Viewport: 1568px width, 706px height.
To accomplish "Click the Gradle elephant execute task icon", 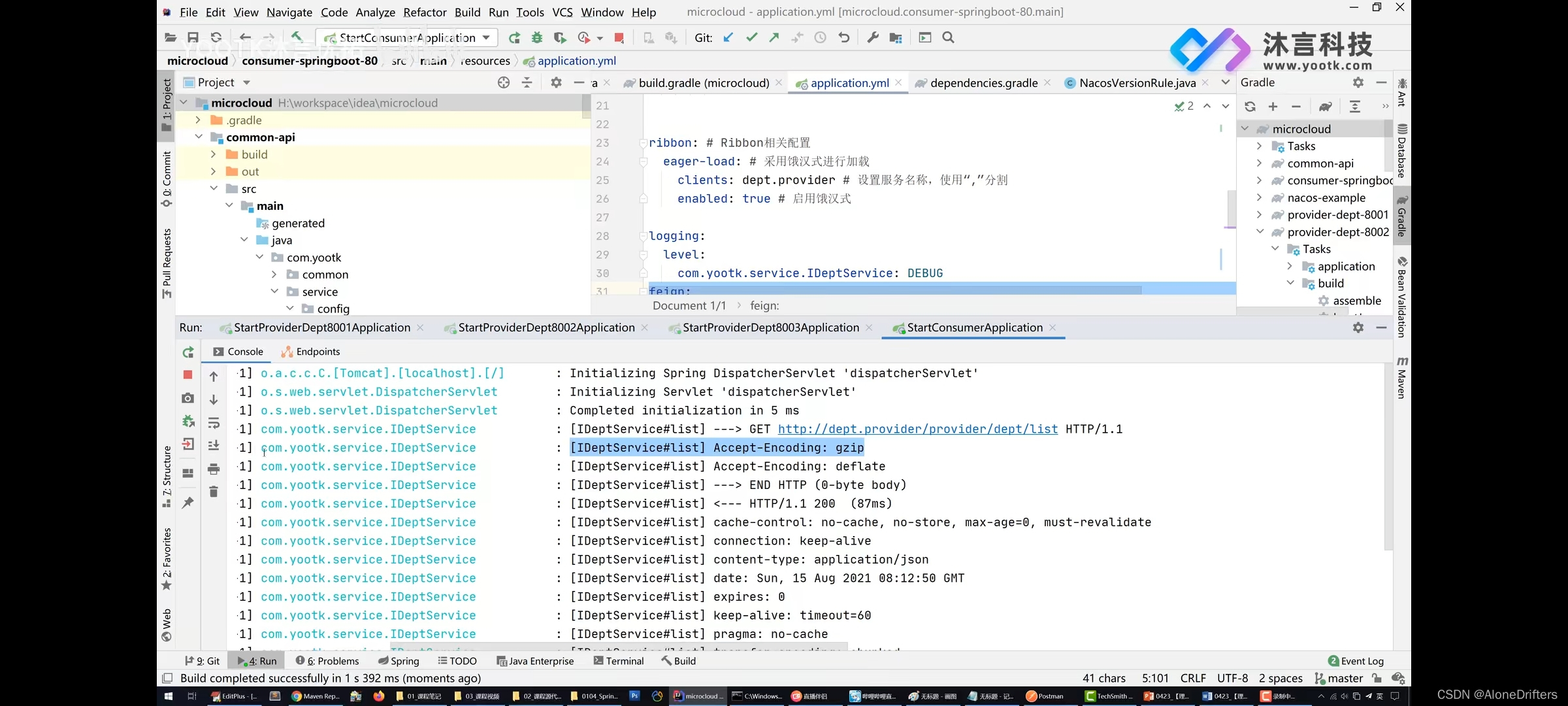I will click(1325, 107).
